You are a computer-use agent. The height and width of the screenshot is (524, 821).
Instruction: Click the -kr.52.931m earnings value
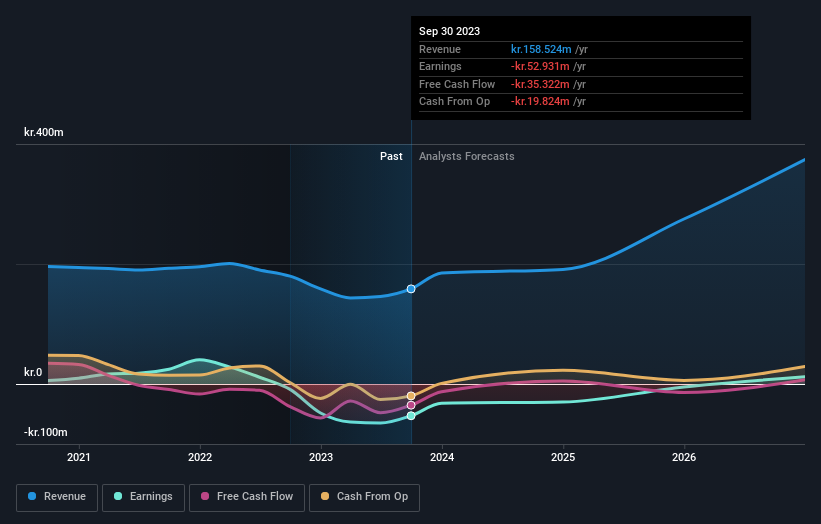(540, 66)
